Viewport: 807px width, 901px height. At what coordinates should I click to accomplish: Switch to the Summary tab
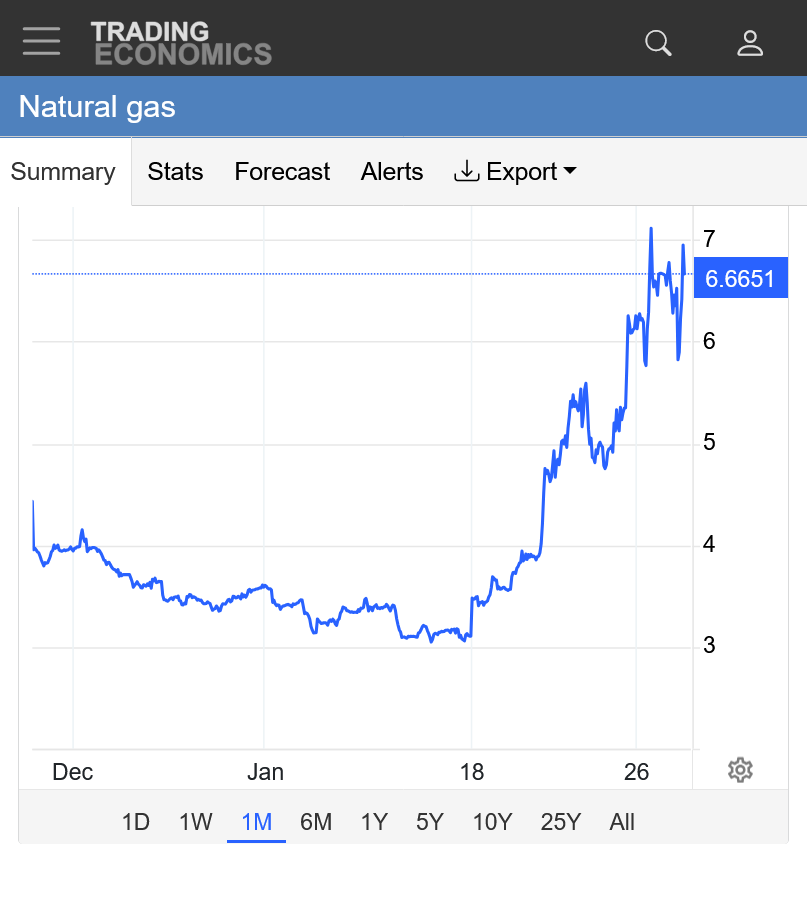click(x=63, y=172)
